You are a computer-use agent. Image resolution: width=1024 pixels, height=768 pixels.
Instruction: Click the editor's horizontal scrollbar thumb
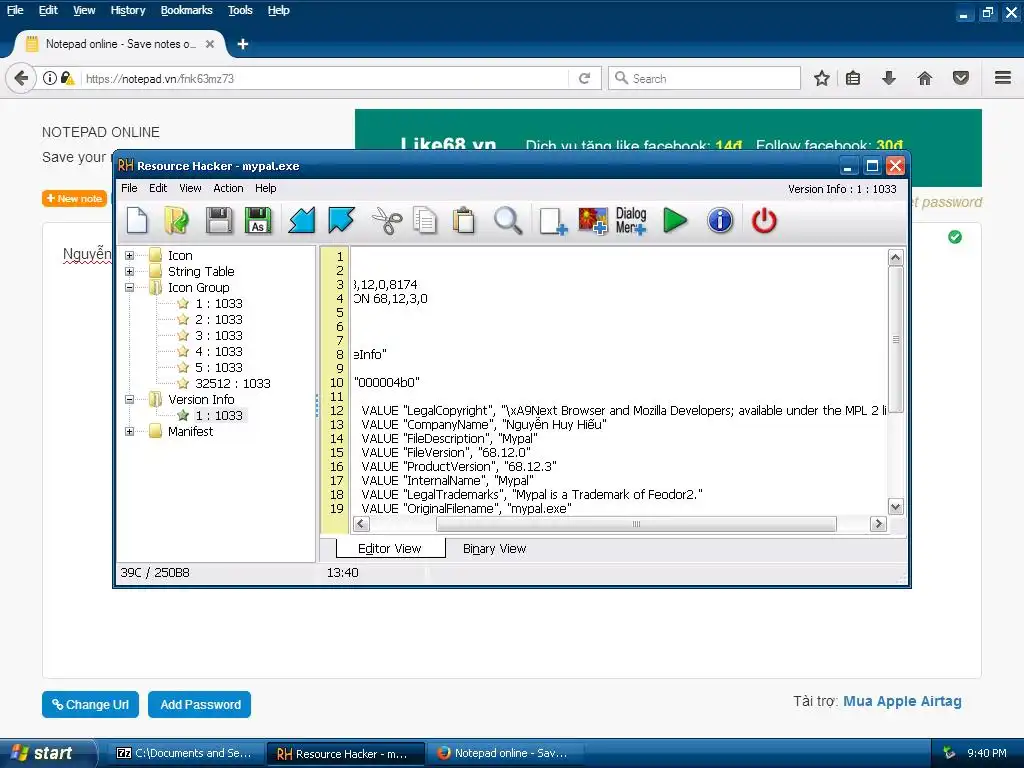pos(636,524)
